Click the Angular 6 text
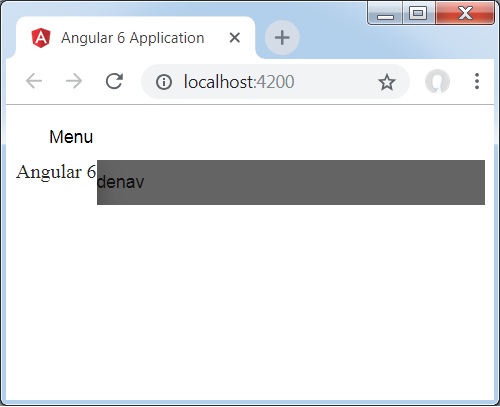This screenshot has width=500, height=407. coord(56,172)
